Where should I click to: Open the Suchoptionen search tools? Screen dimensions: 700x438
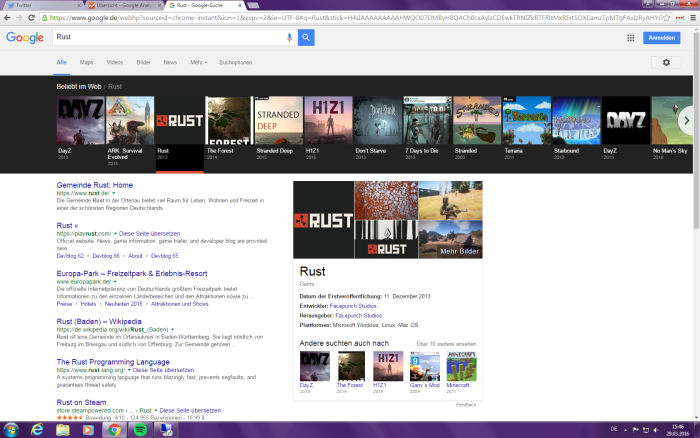pos(235,63)
